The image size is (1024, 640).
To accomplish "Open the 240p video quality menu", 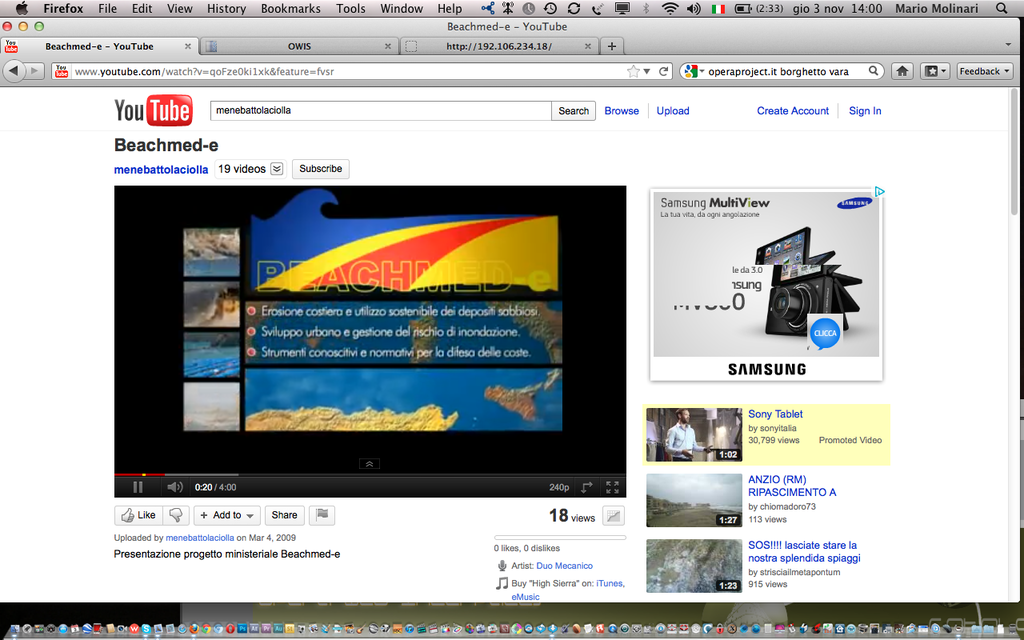I will pos(559,487).
